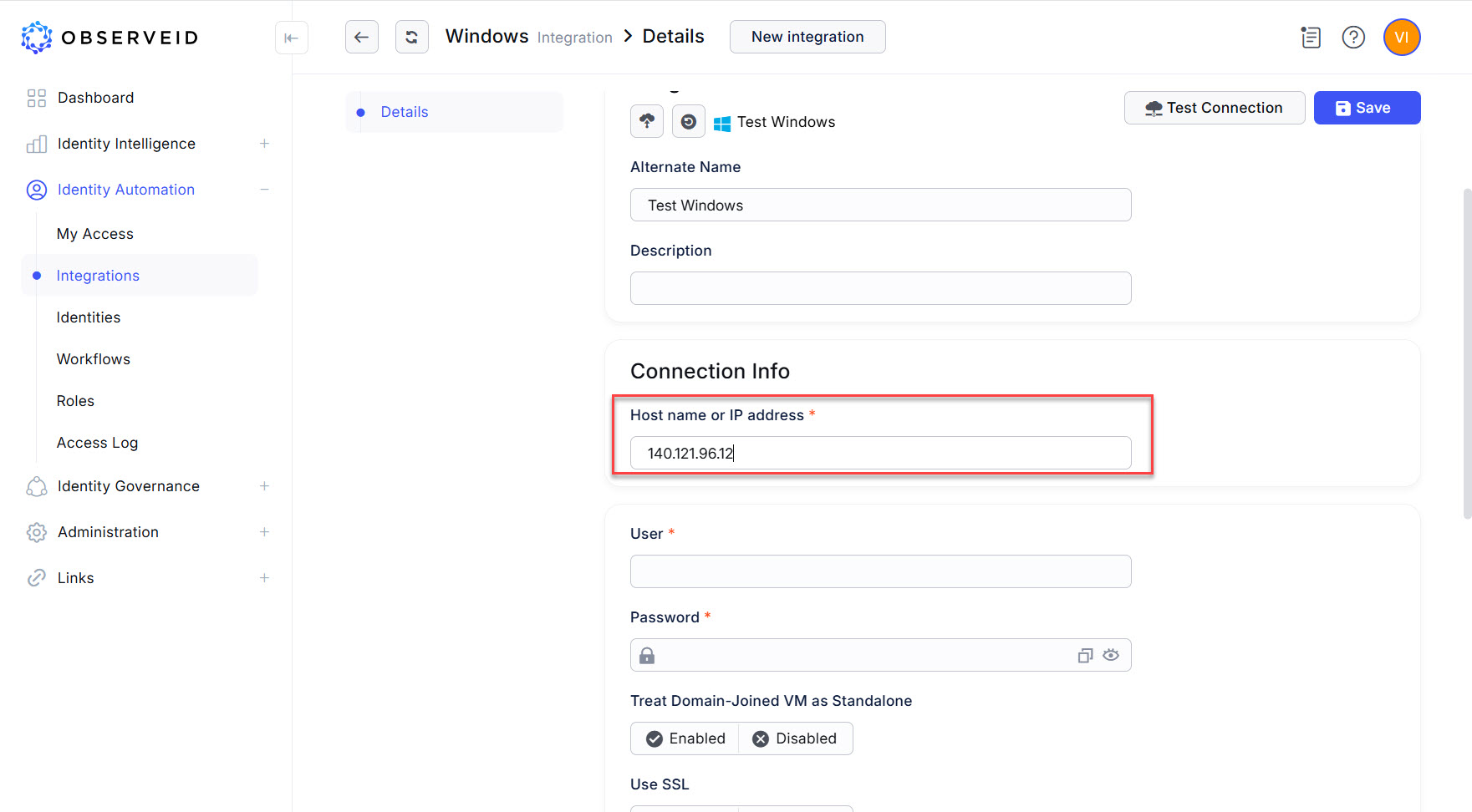Open the task list icon in header
1472x812 pixels.
[x=1311, y=38]
